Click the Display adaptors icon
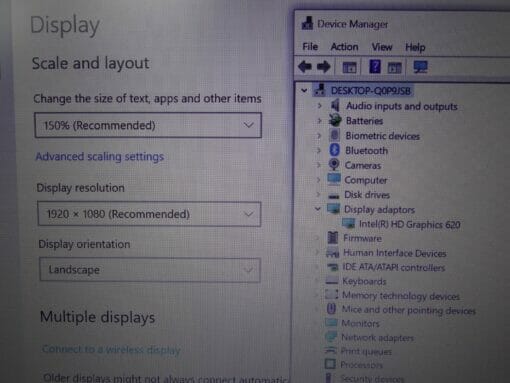Screen dimensions: 510x383 point(333,209)
